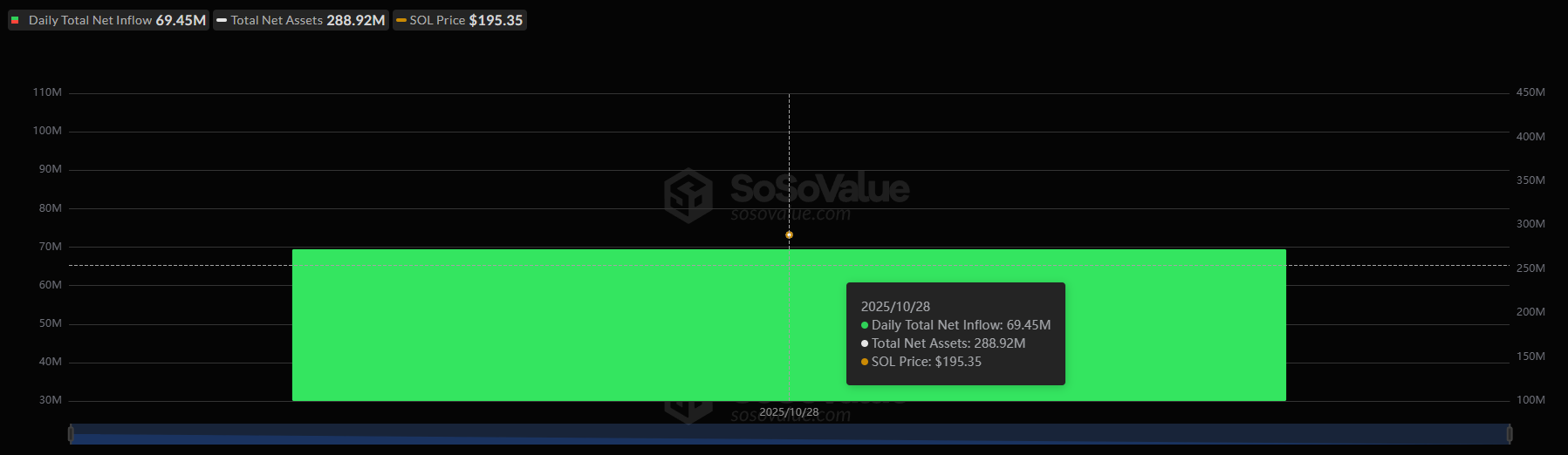Click the orange dash SOL Price legend icon
The width and height of the screenshot is (1568, 455).
tap(401, 20)
